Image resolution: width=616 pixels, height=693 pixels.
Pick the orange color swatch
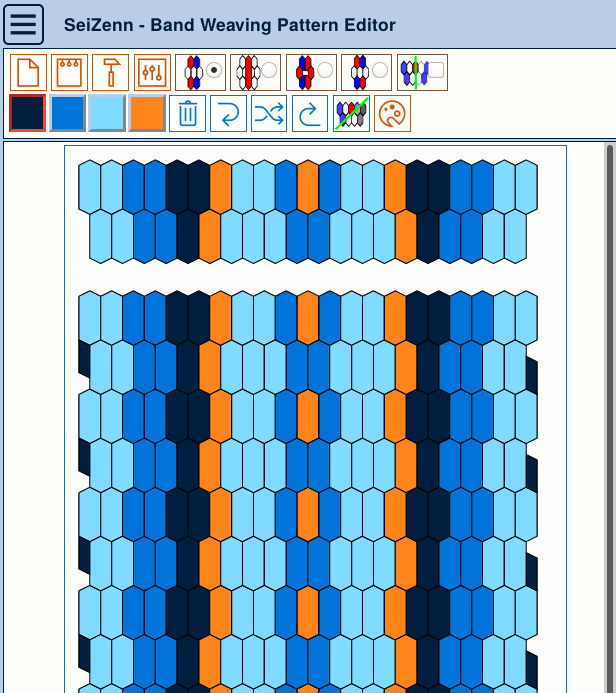147,113
